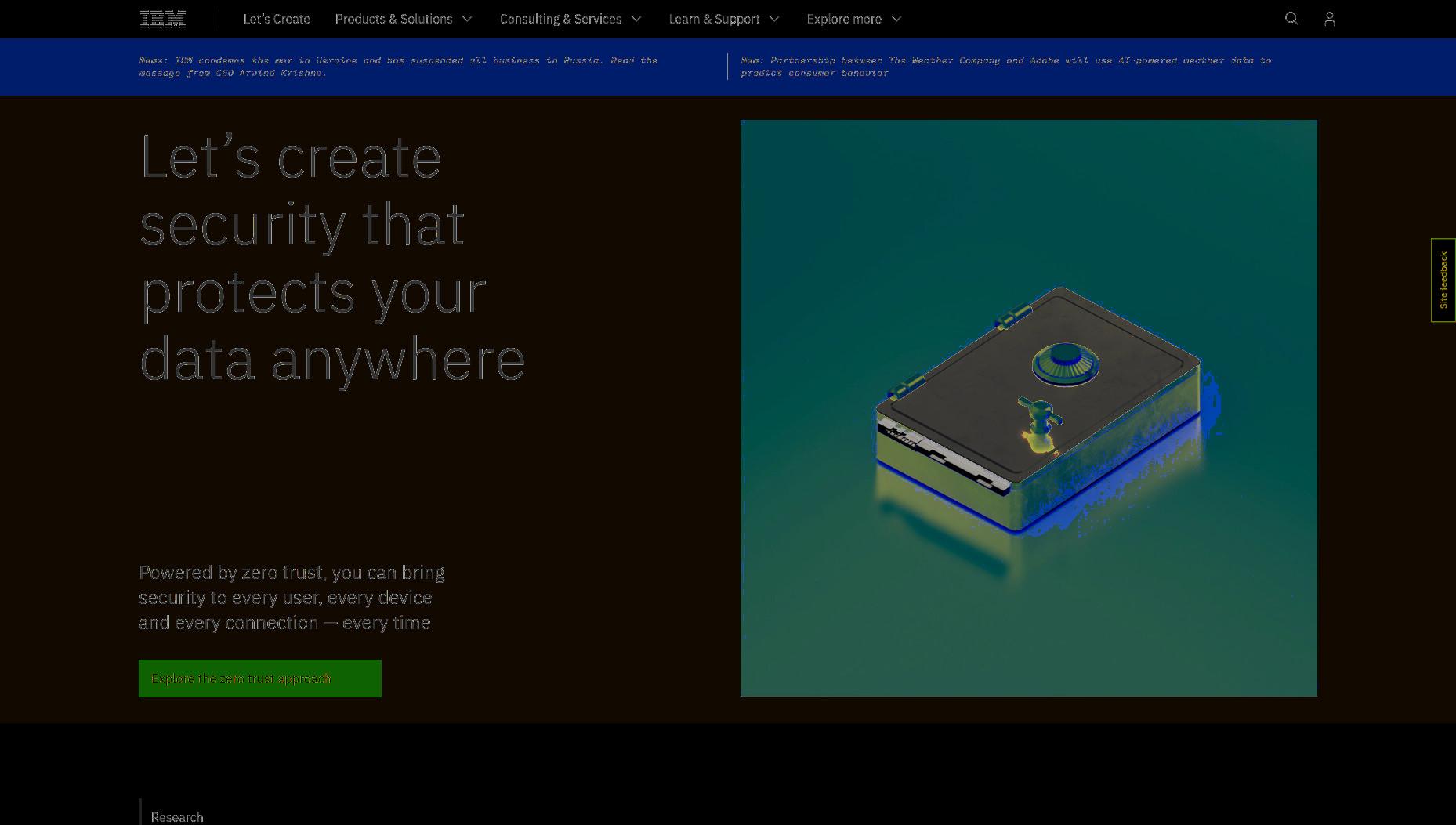Select the Research section label

177,816
